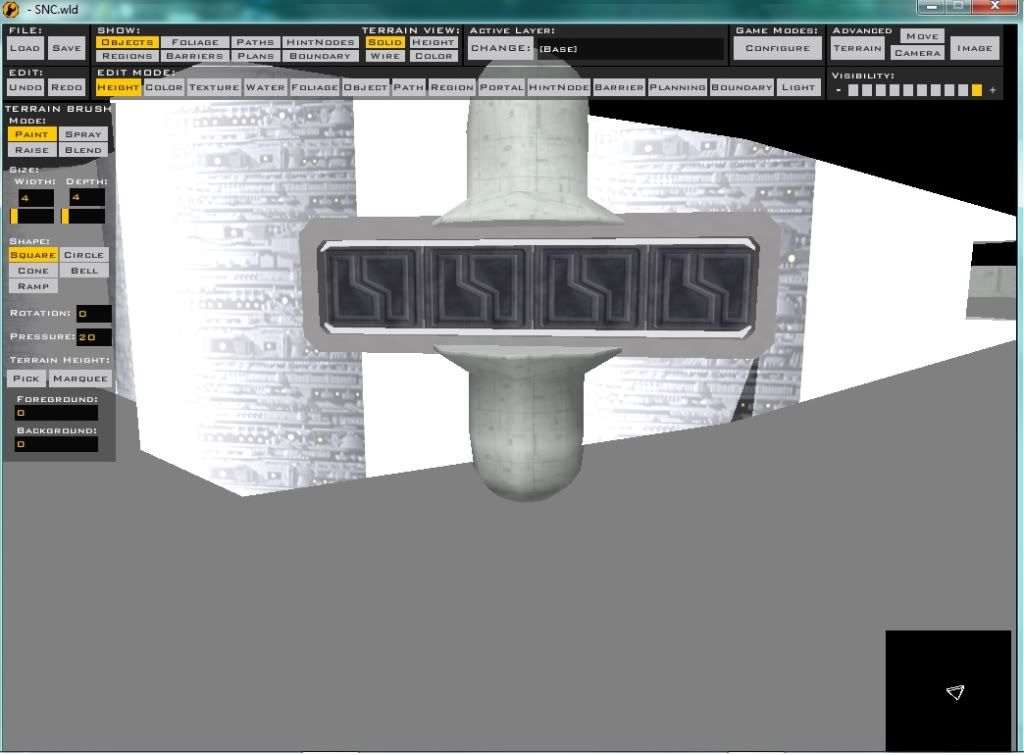1024x755 pixels.
Task: Select Cone brush shape
Action: 33,270
